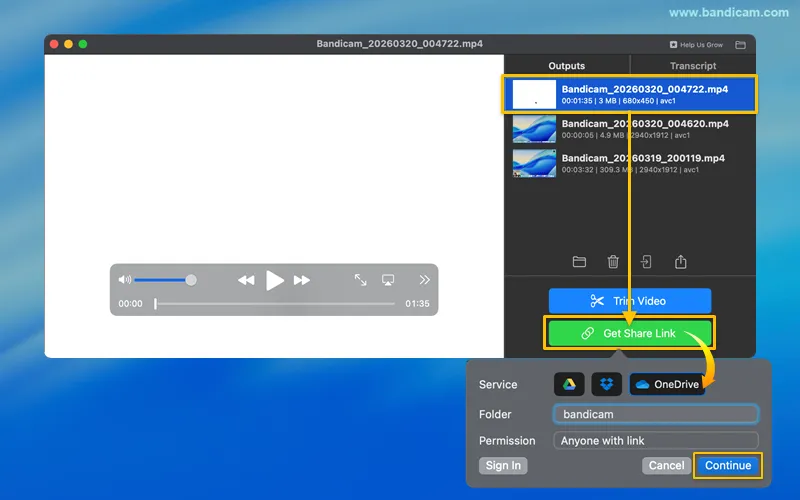Open output folder icon below the list
Image resolution: width=800 pixels, height=500 pixels.
pyautogui.click(x=579, y=262)
